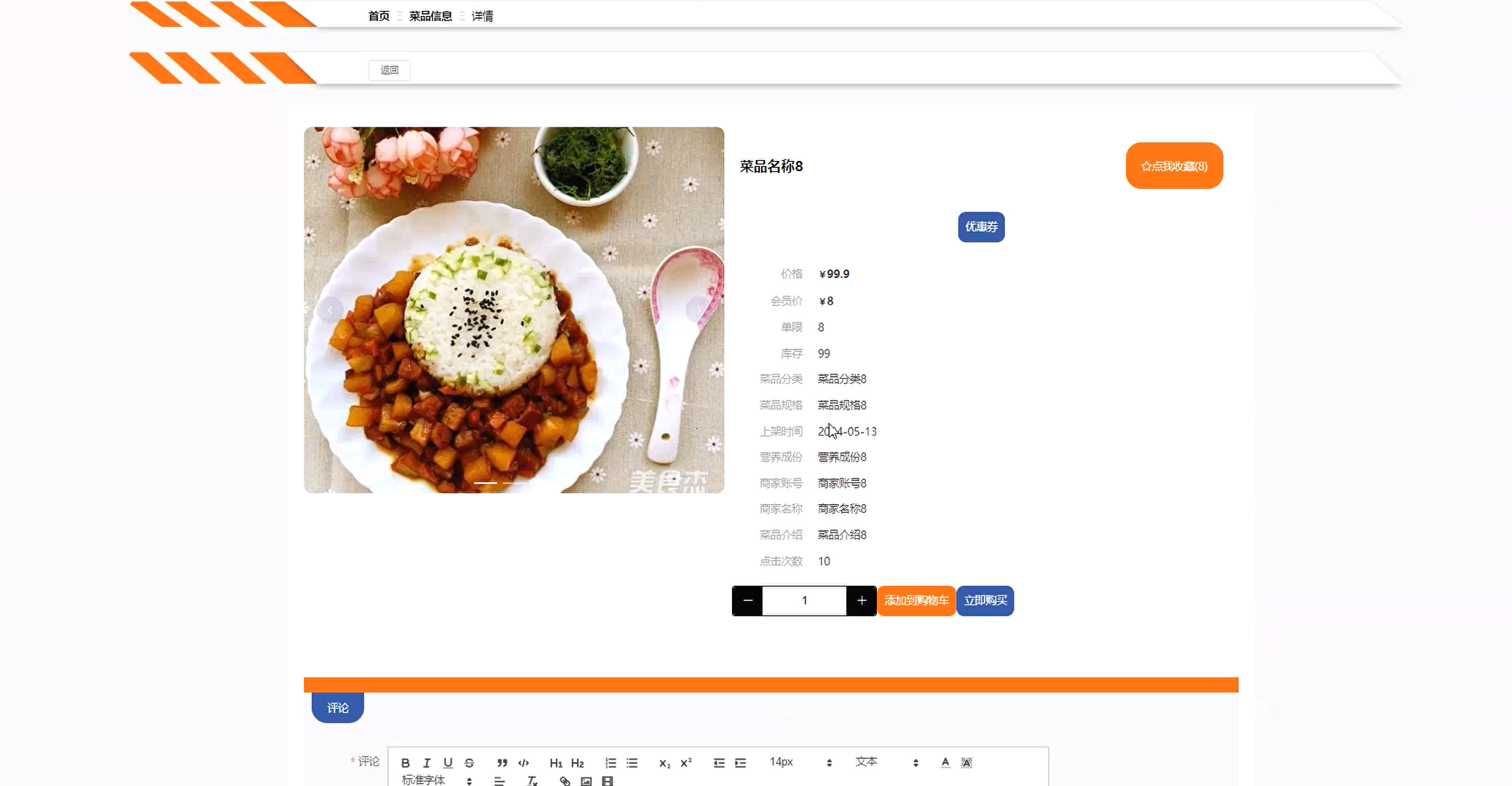Insert a hyperlink in the comment

565,781
